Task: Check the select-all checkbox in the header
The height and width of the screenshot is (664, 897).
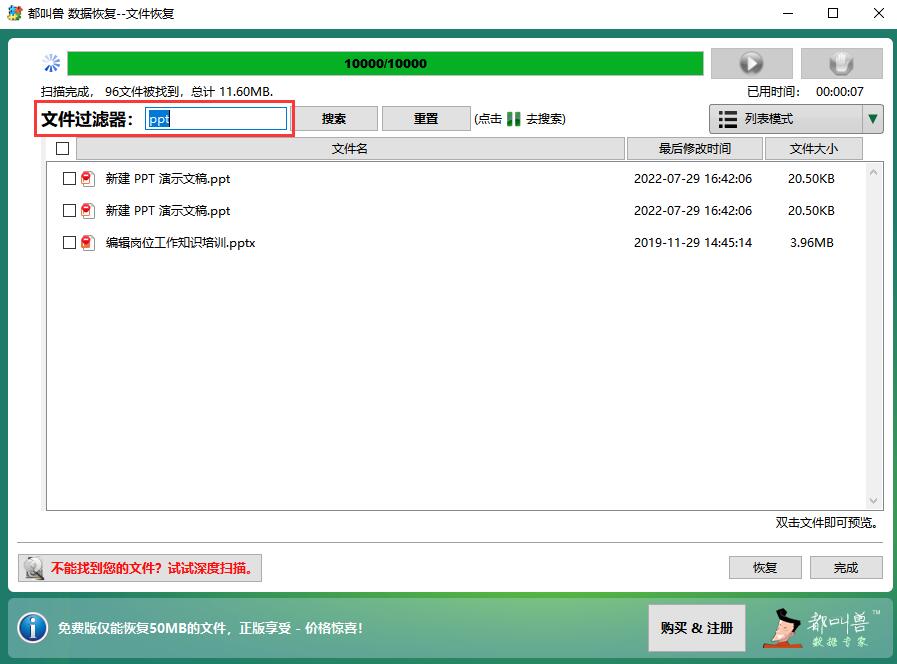Action: [x=62, y=147]
